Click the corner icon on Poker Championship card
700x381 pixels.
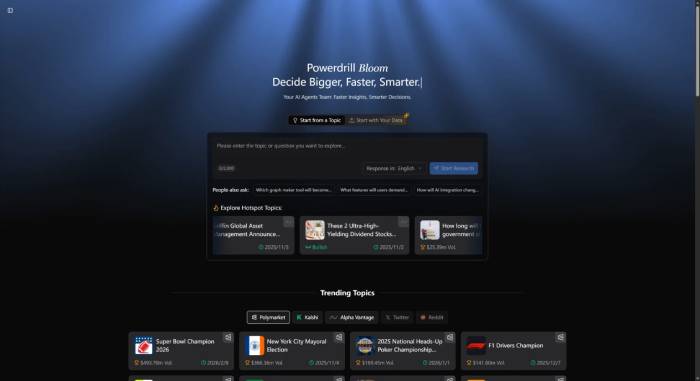click(450, 337)
